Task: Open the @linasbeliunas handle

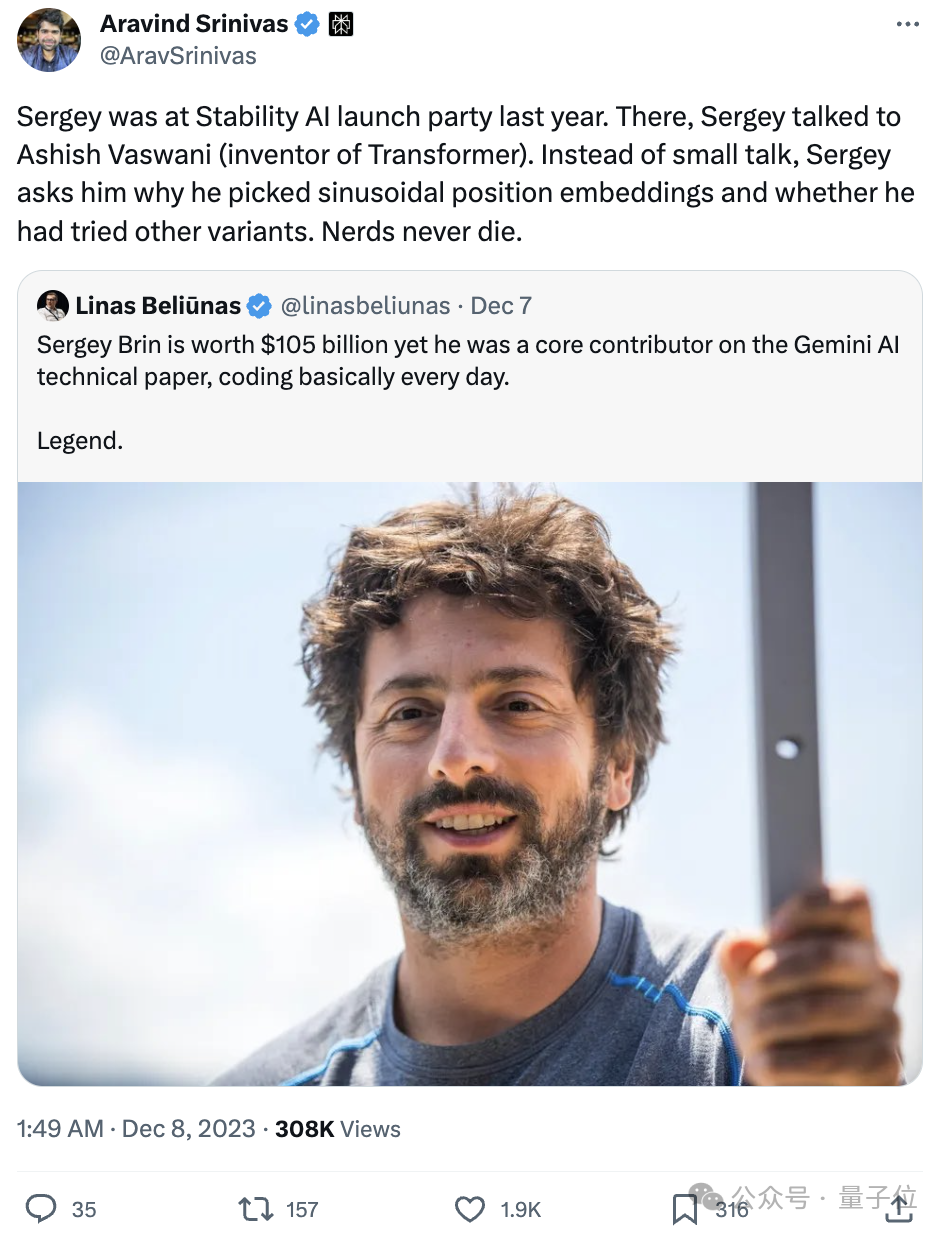Action: coord(363,305)
